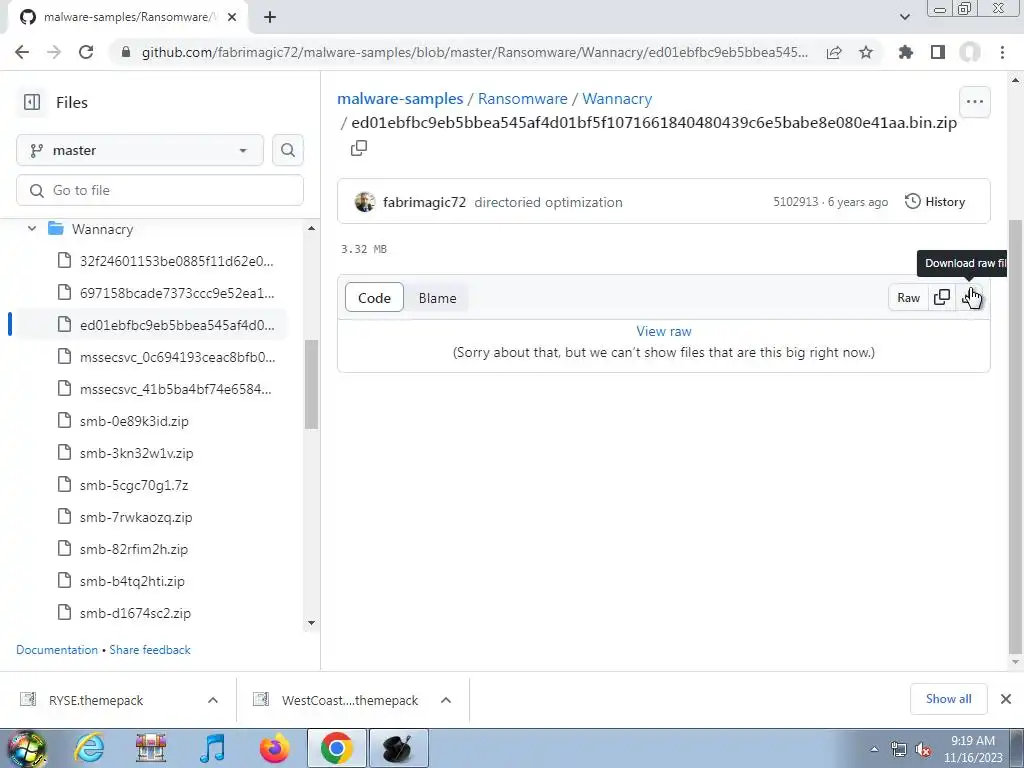This screenshot has width=1024, height=768.
Task: Launch Firefox from taskbar
Action: (275, 748)
